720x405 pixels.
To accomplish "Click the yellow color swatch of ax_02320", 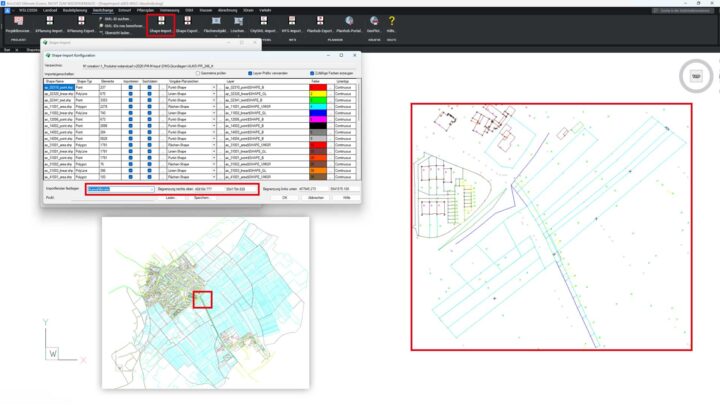I will (318, 94).
